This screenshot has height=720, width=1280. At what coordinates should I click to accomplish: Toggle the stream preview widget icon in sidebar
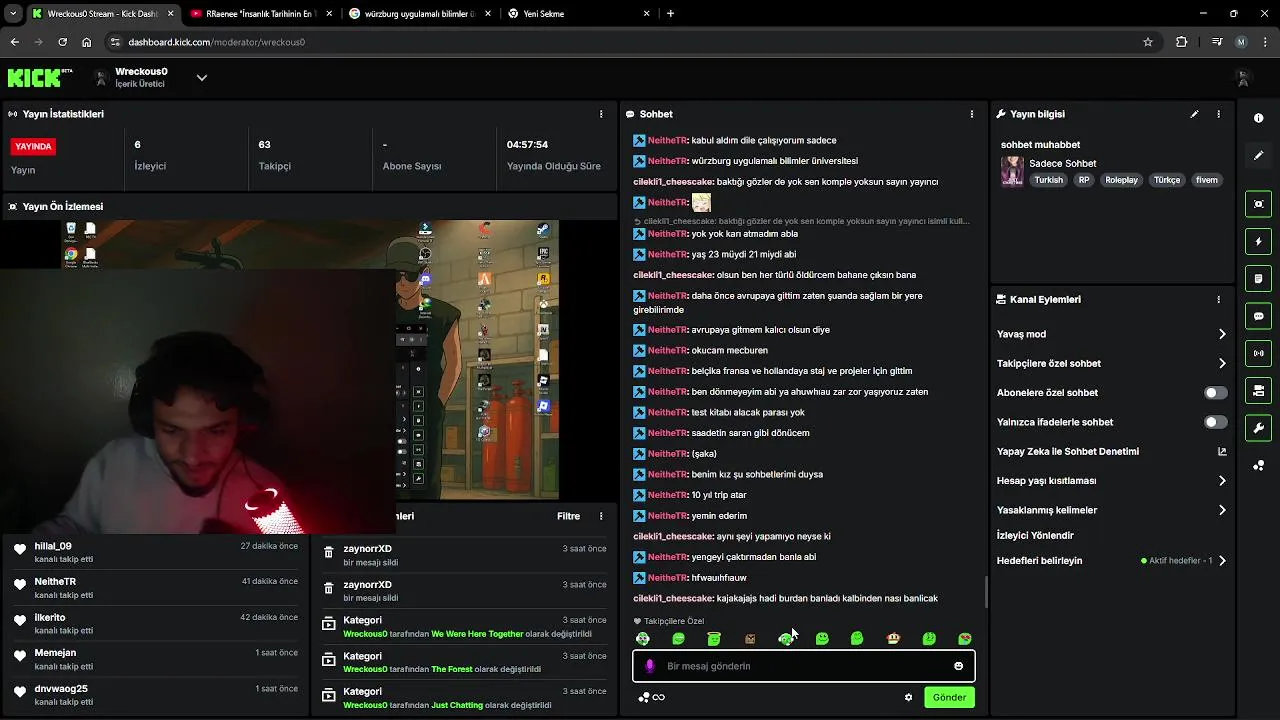[1258, 204]
